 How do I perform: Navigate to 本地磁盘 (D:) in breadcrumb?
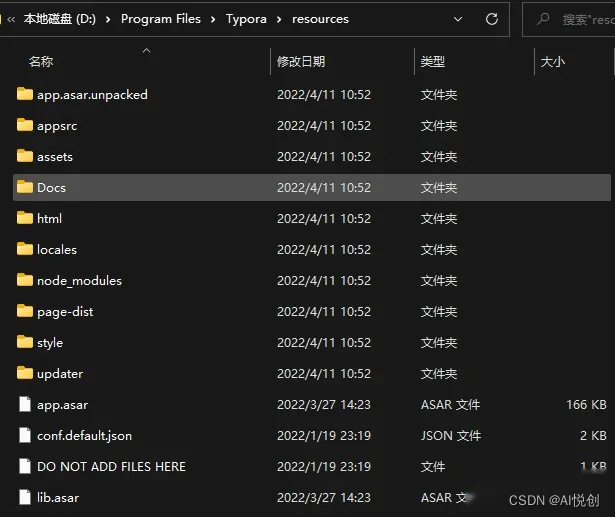(60, 19)
